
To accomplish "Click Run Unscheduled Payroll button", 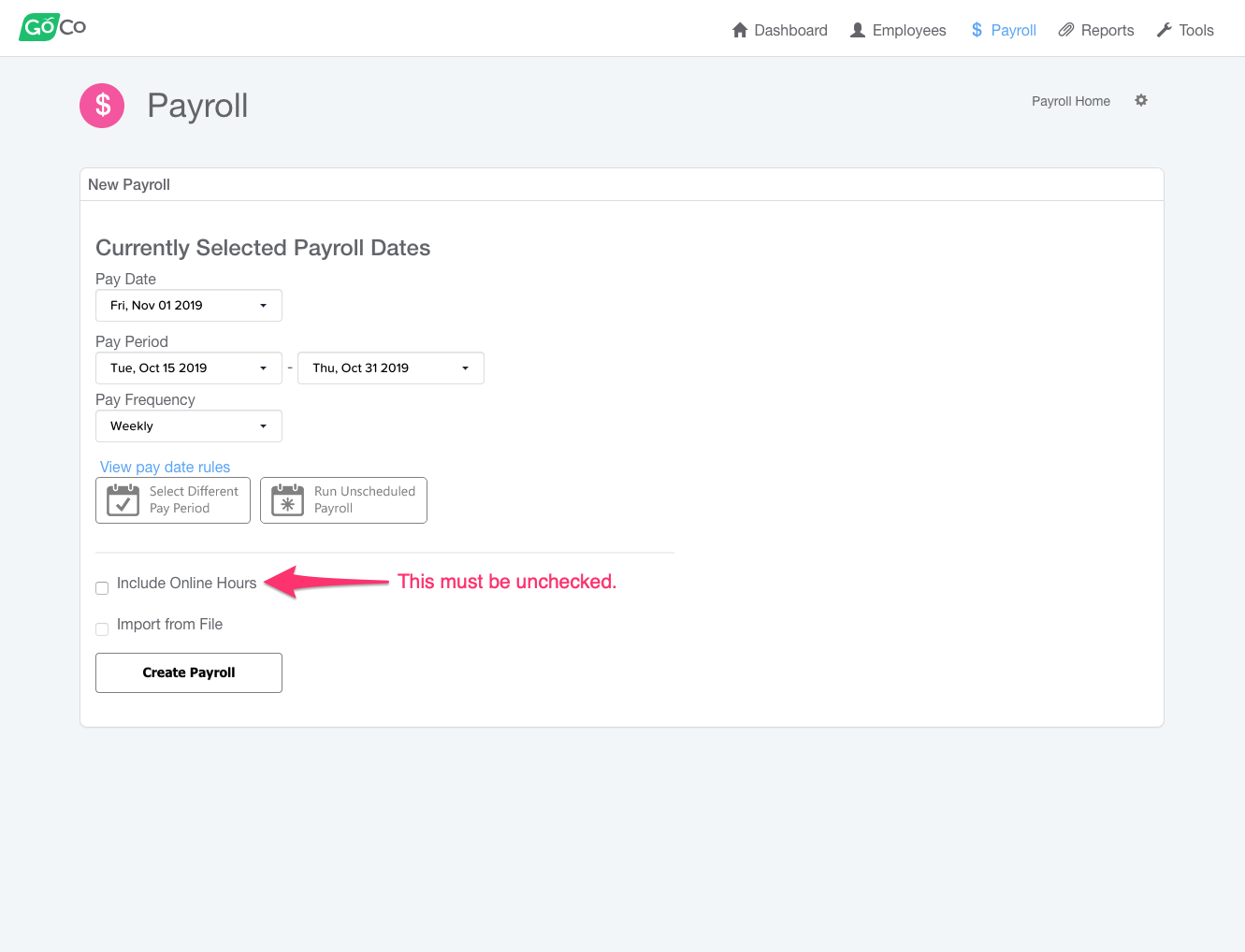I will tap(343, 500).
